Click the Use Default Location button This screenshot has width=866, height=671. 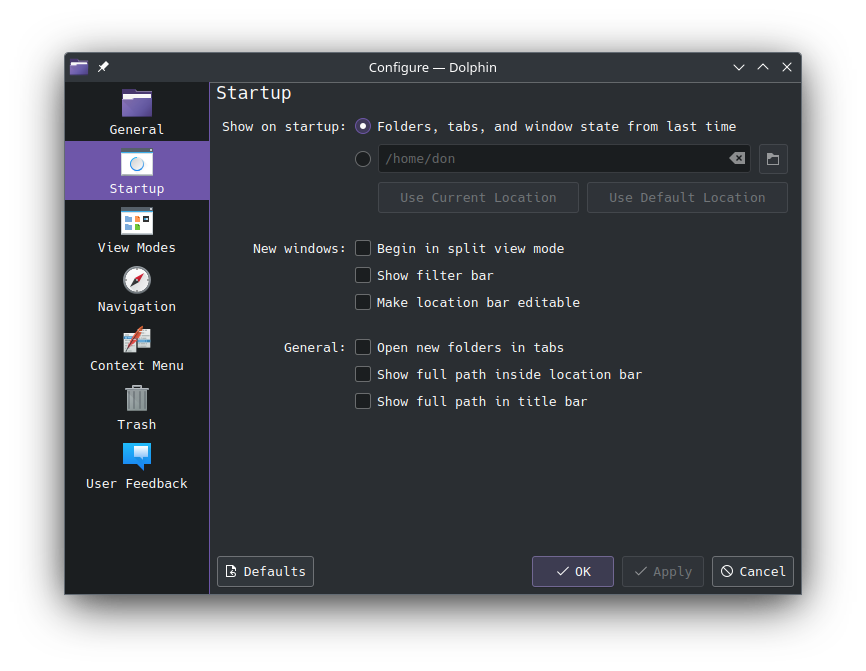[x=687, y=198]
